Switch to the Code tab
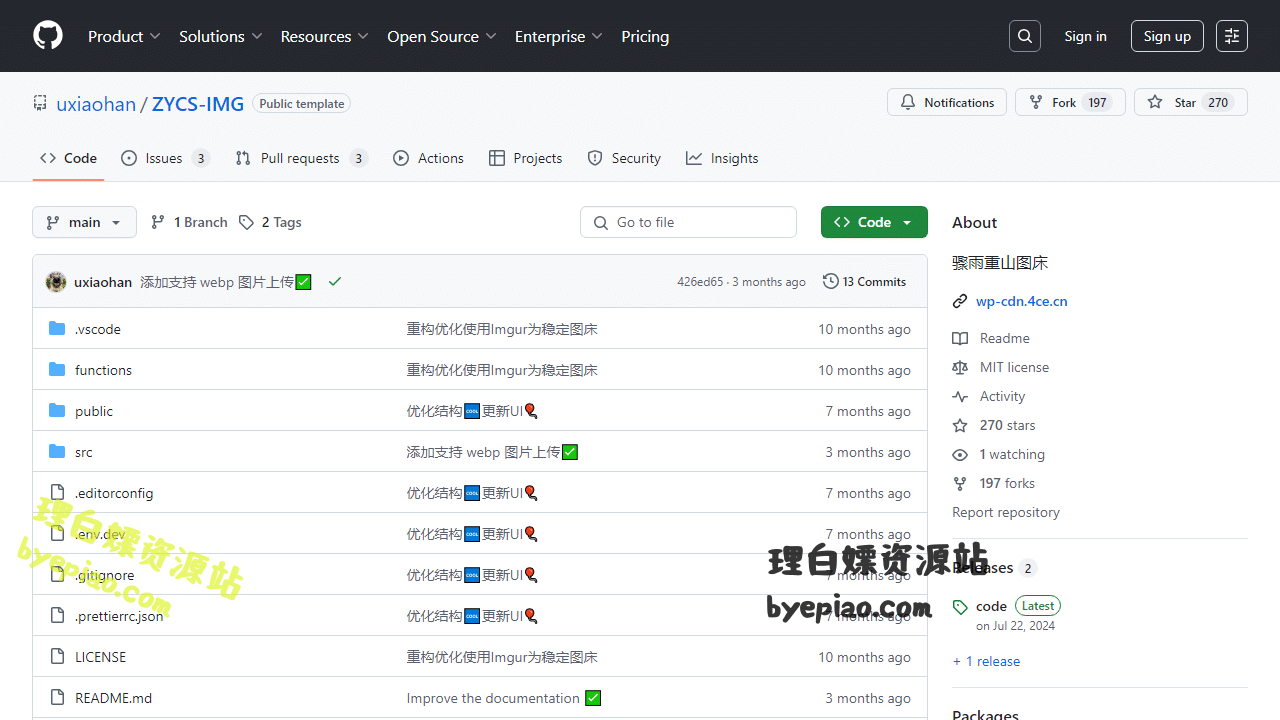The image size is (1280, 720). pos(68,158)
